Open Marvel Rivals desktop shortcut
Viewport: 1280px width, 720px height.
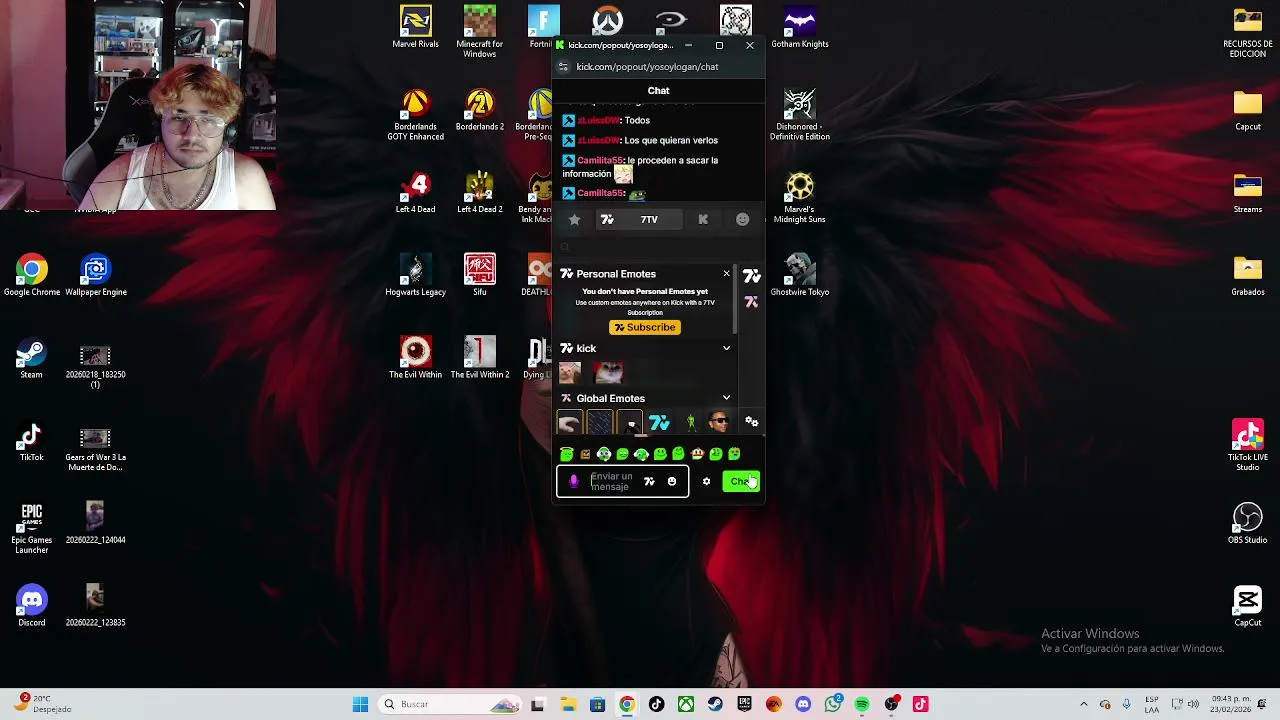415,27
